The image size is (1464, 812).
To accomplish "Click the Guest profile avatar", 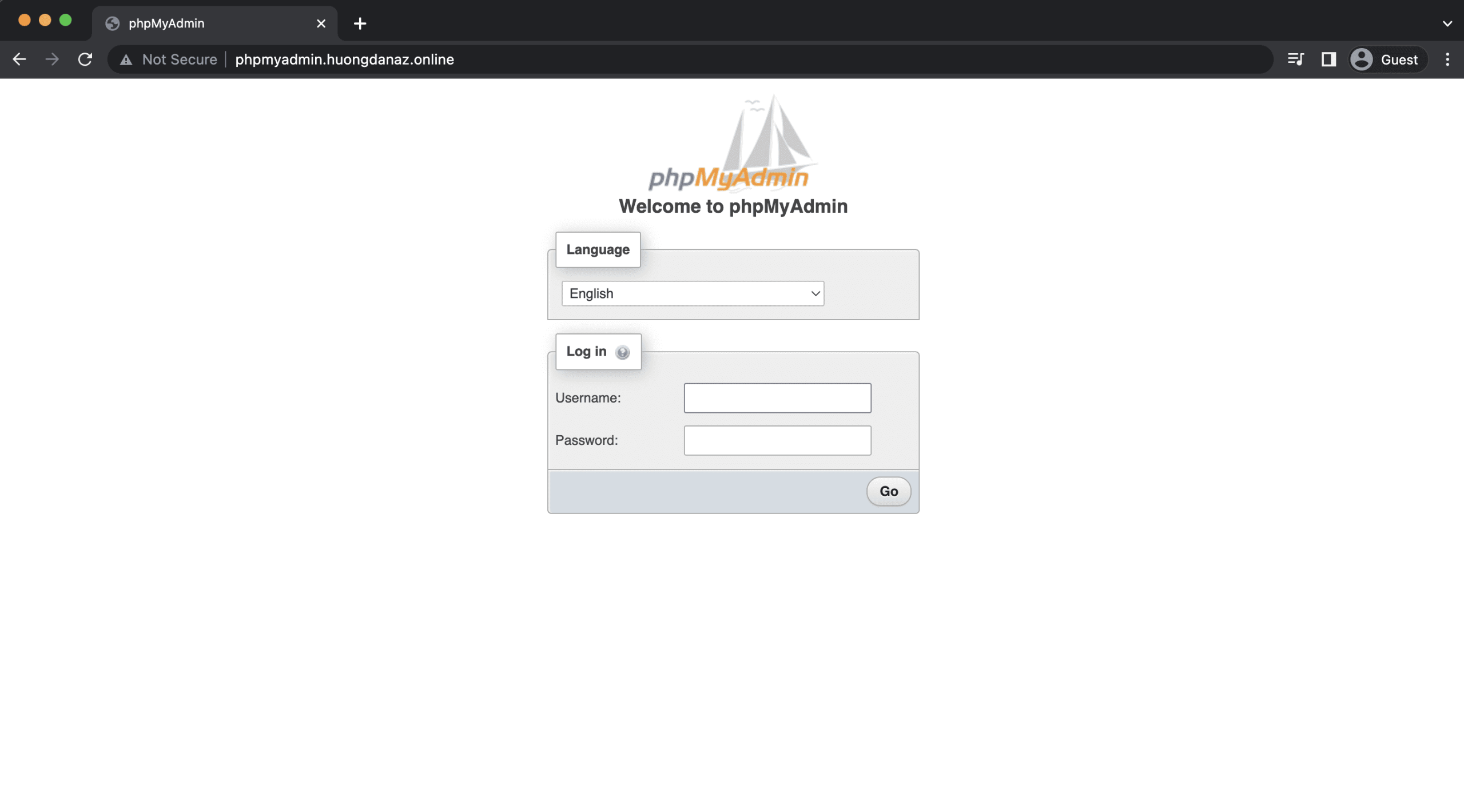I will (1363, 59).
